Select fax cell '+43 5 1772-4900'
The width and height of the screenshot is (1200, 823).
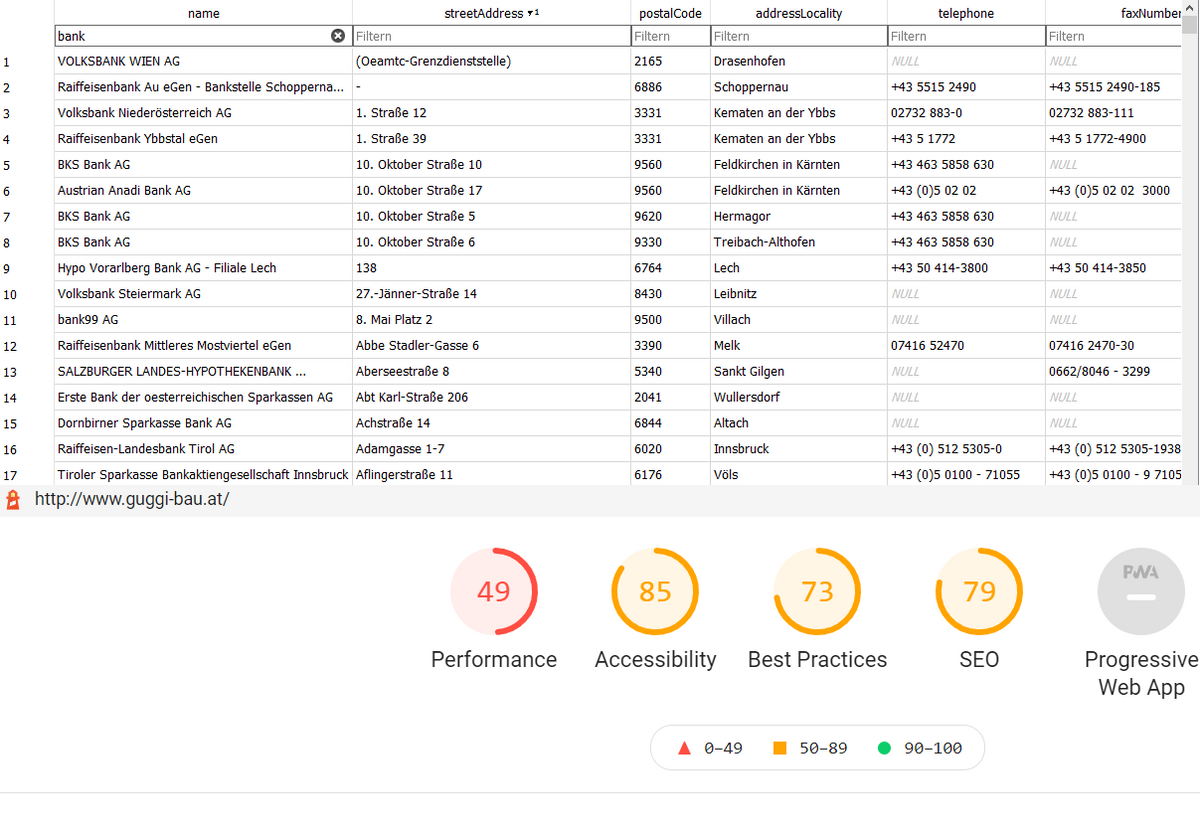pyautogui.click(x=1114, y=139)
